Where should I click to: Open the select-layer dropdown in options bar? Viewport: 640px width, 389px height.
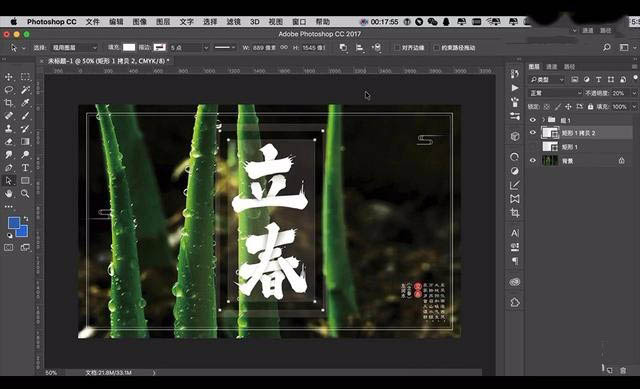coord(74,48)
